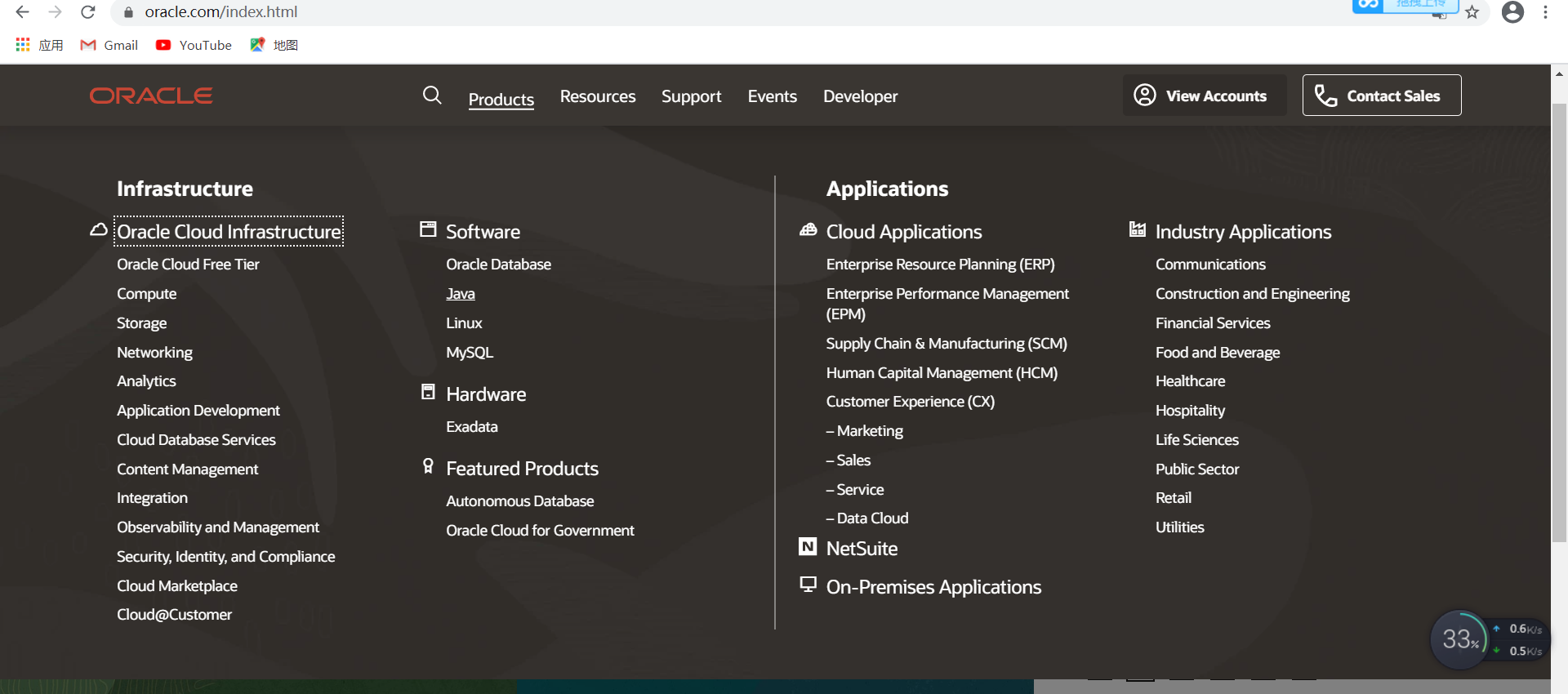Open the Hospitality link
Screen dimensions: 1568x694
coord(1190,411)
